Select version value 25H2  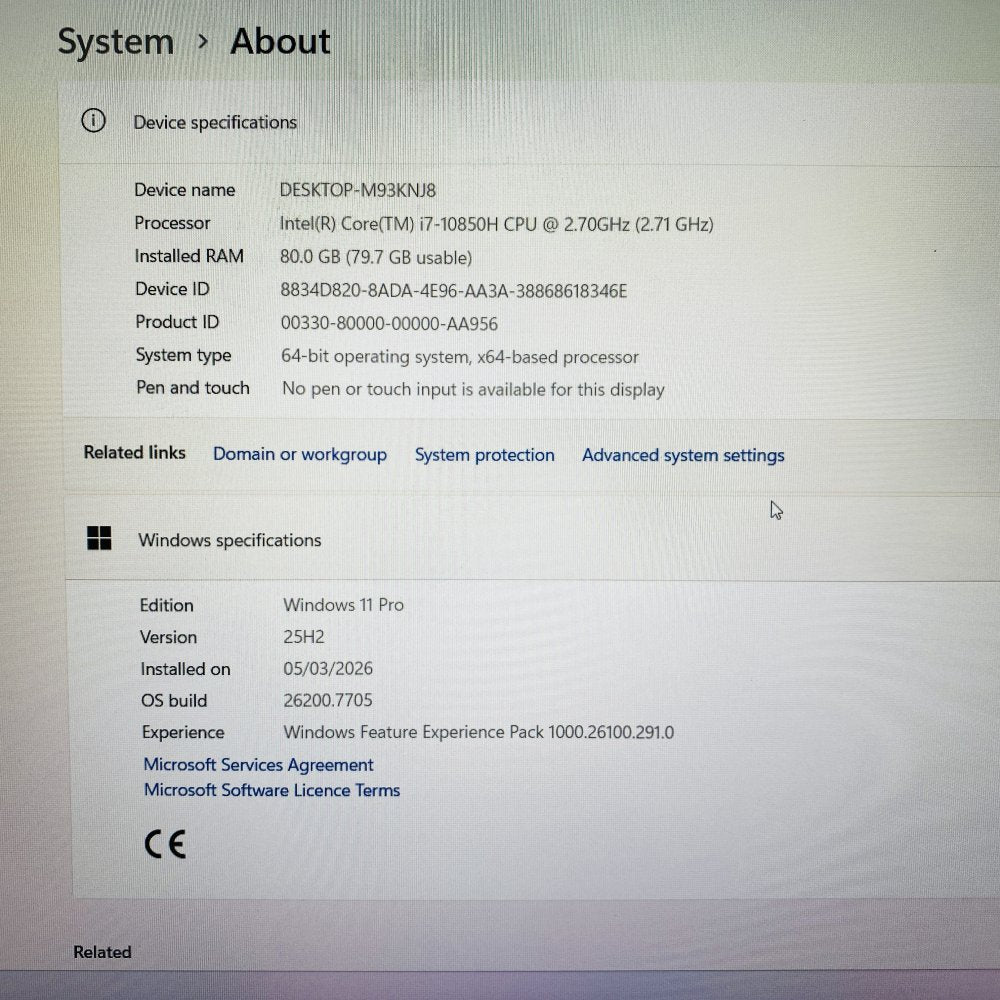click(x=304, y=636)
